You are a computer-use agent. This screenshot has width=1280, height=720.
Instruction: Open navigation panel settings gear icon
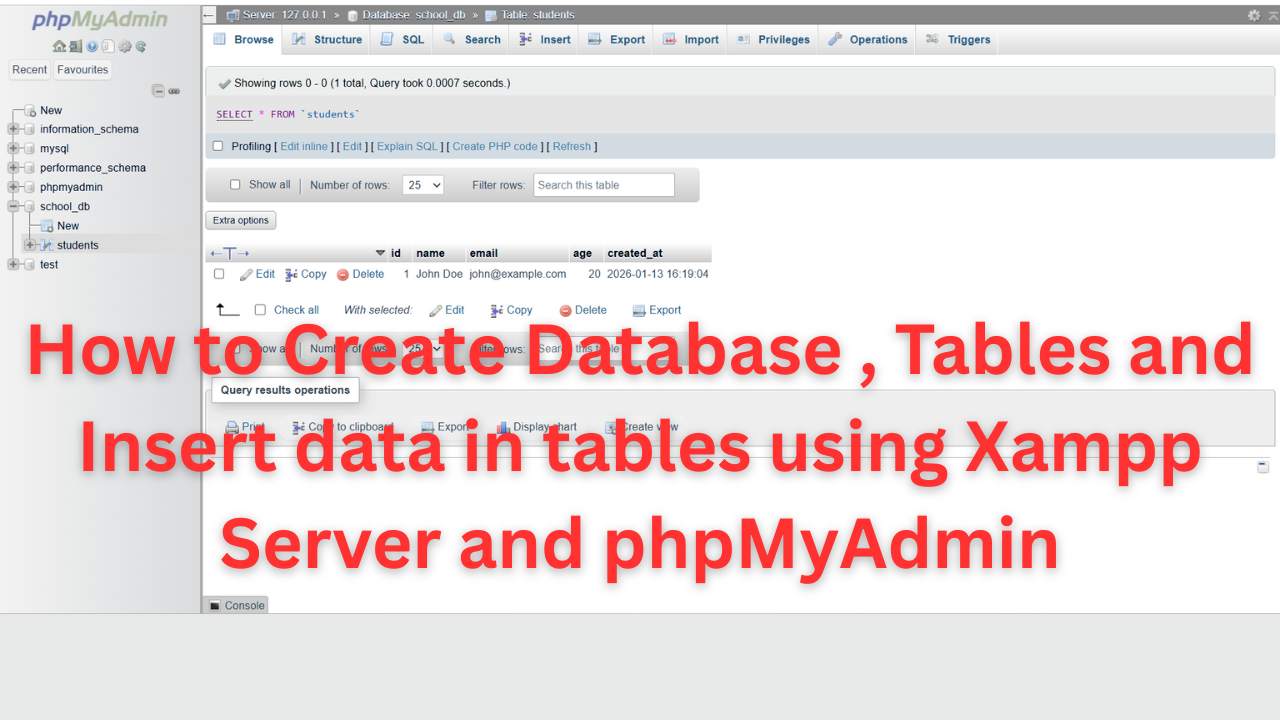point(125,47)
